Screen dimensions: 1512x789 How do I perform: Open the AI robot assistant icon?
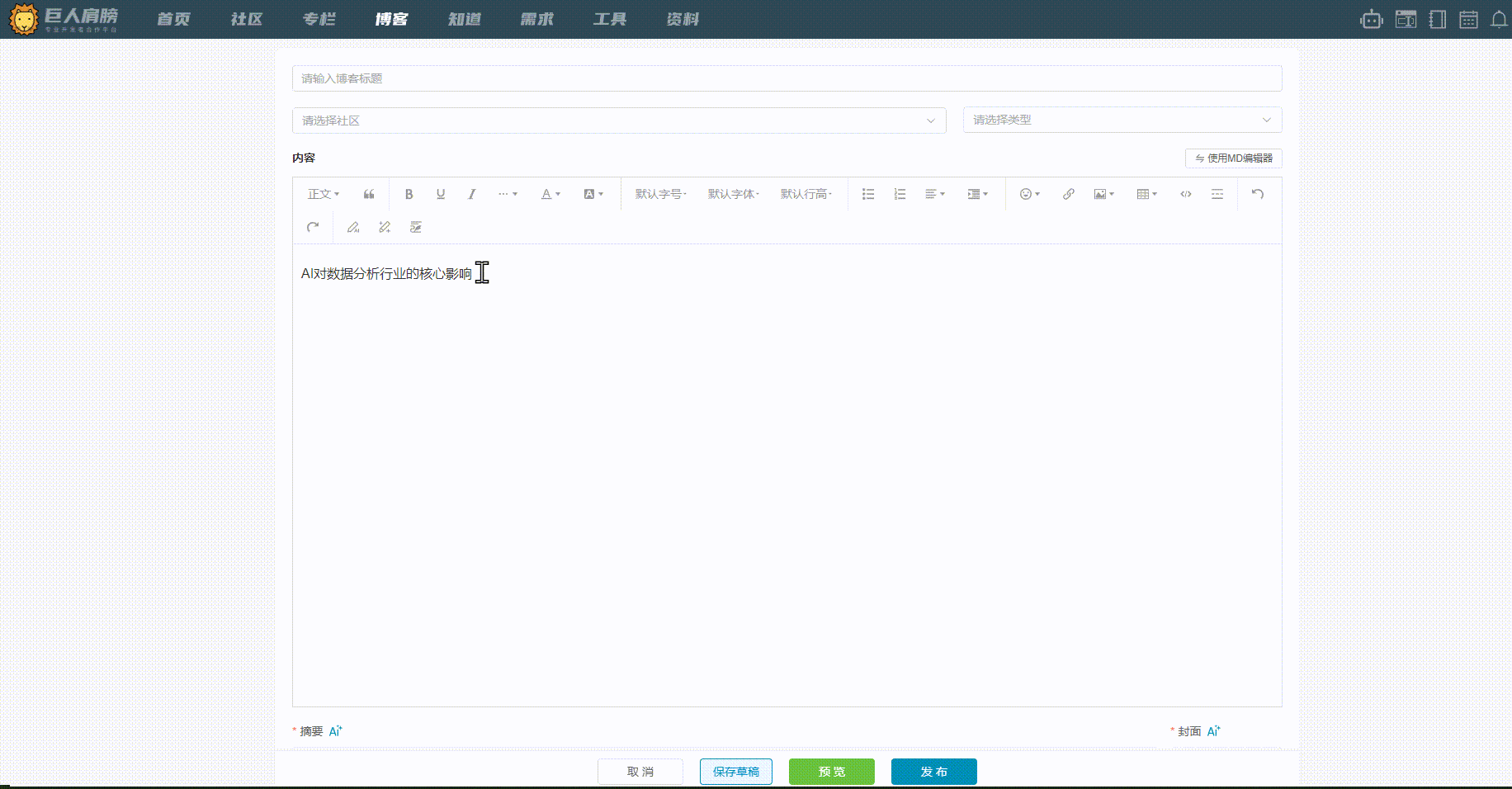(1371, 19)
